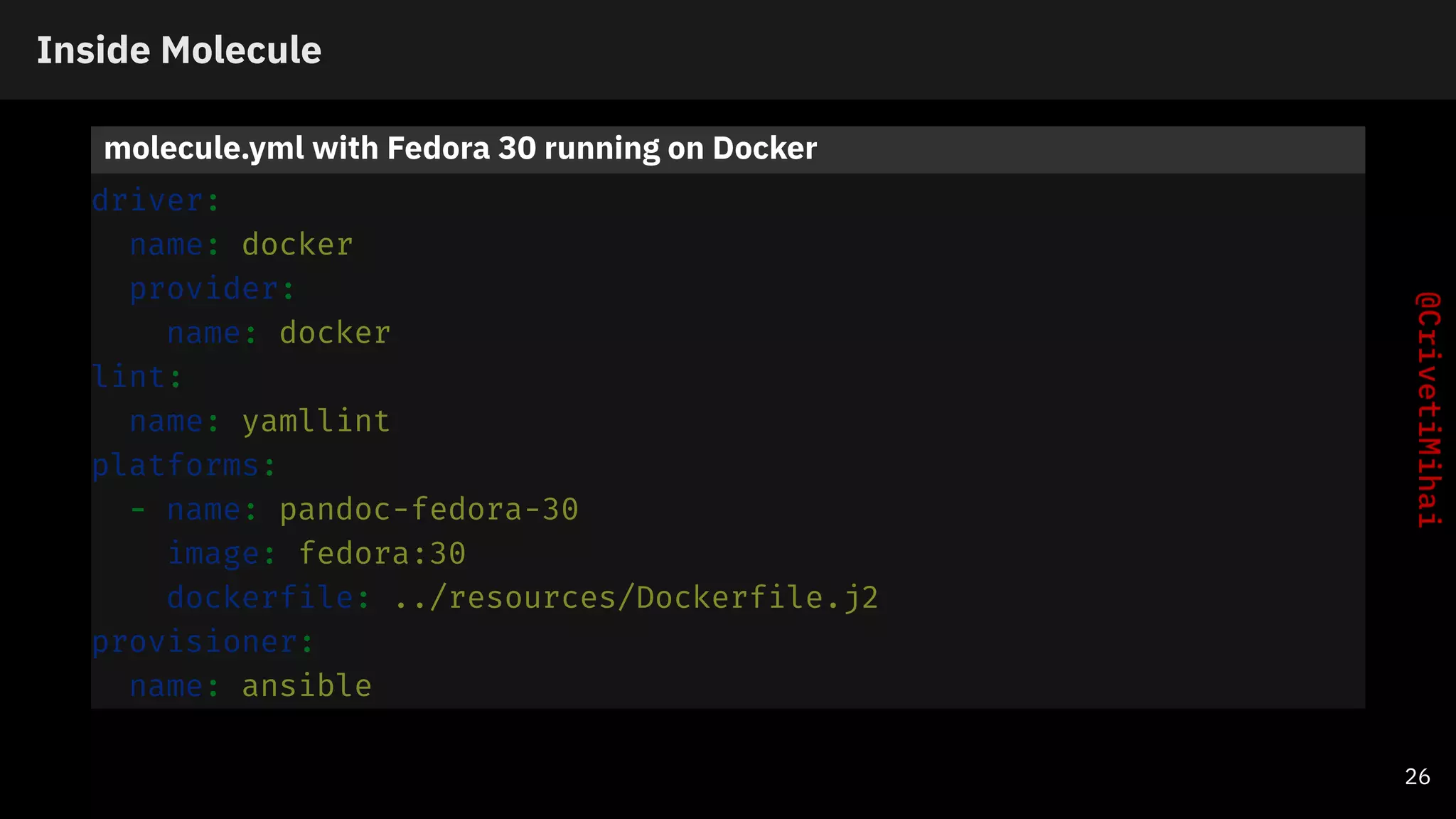Screen dimensions: 1456x819
Task: Select the 'lint:' code line
Action: [x=137, y=377]
